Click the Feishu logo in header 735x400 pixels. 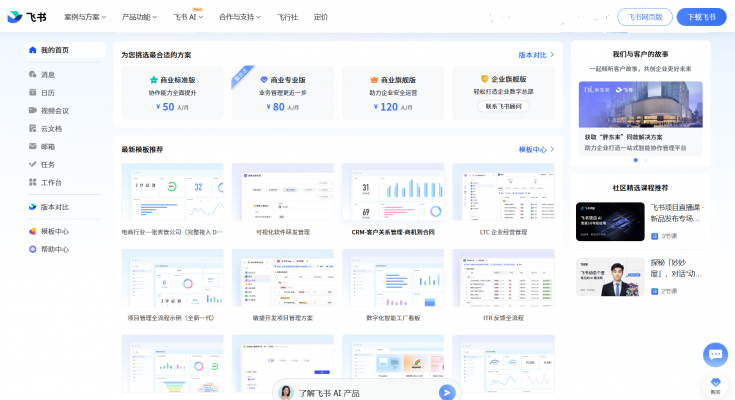(27, 17)
